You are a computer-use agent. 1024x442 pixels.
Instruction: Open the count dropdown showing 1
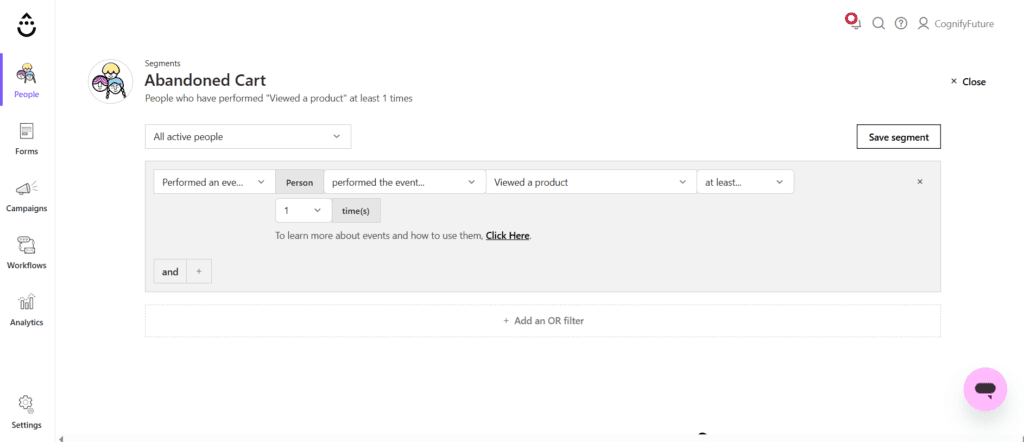pos(304,210)
